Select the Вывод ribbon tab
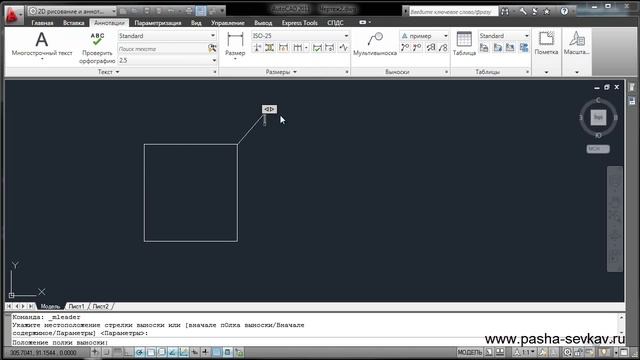The height and width of the screenshot is (360, 640). (x=263, y=23)
